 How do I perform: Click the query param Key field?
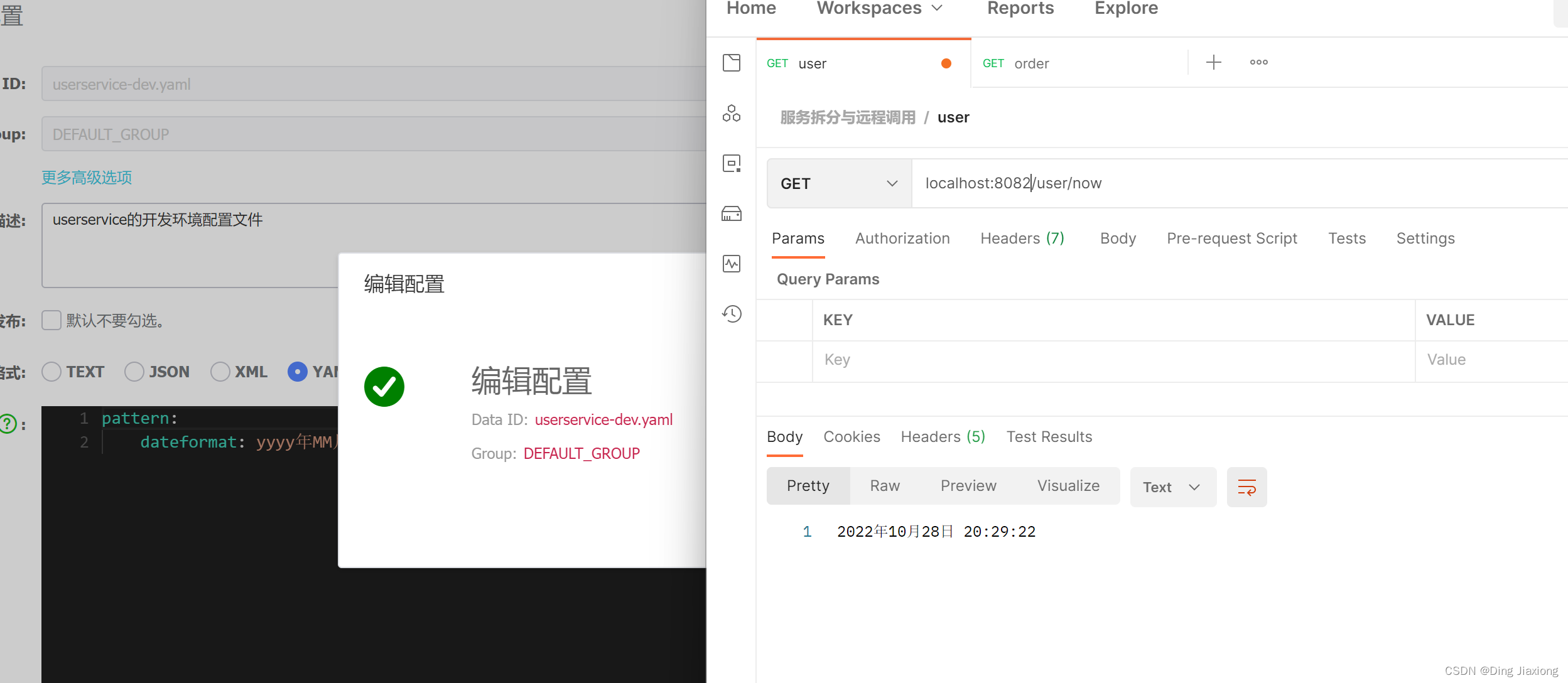pyautogui.click(x=1113, y=360)
